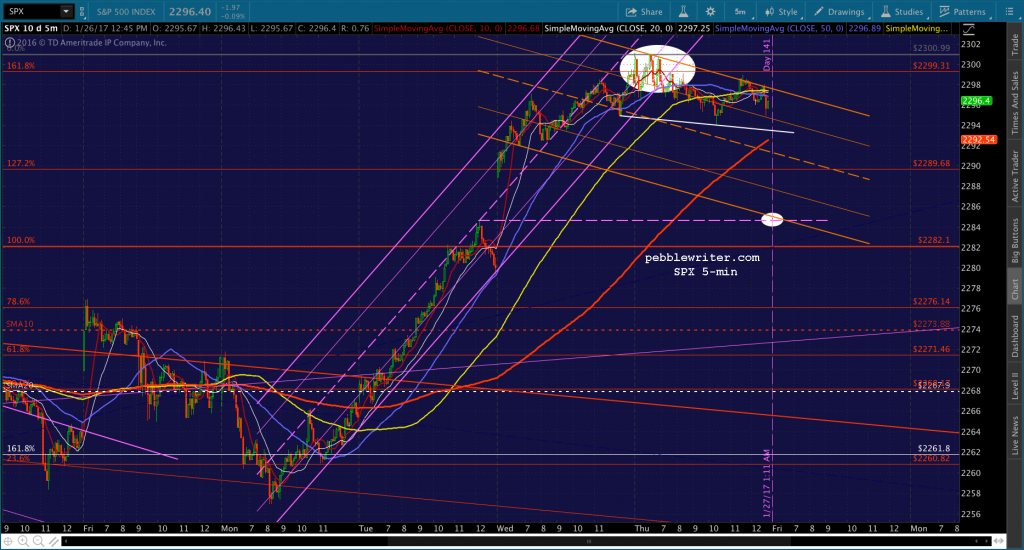Click the list menu icon at top right
The width and height of the screenshot is (1024, 550).
[1008, 11]
